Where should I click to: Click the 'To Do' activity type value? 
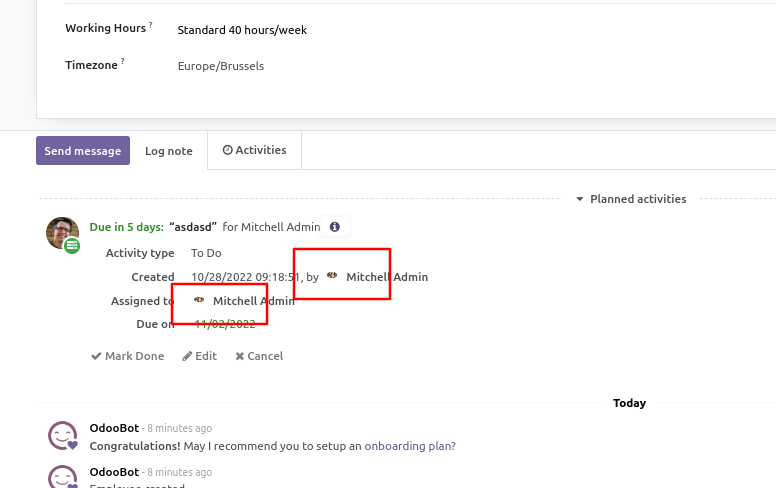(x=206, y=253)
